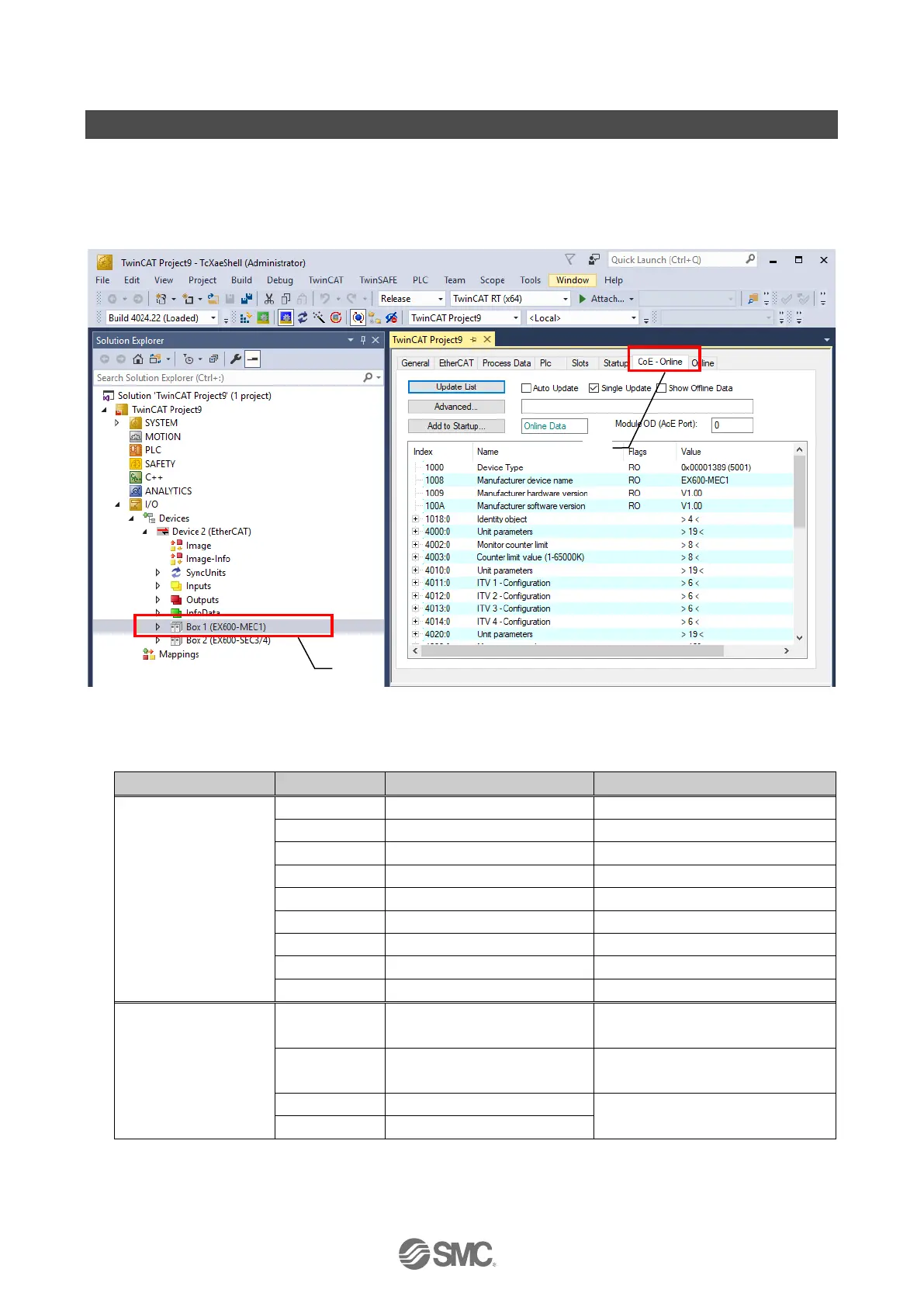Collapse Device 2 (EtherCAT) node
924x1307 pixels.
pyautogui.click(x=144, y=532)
